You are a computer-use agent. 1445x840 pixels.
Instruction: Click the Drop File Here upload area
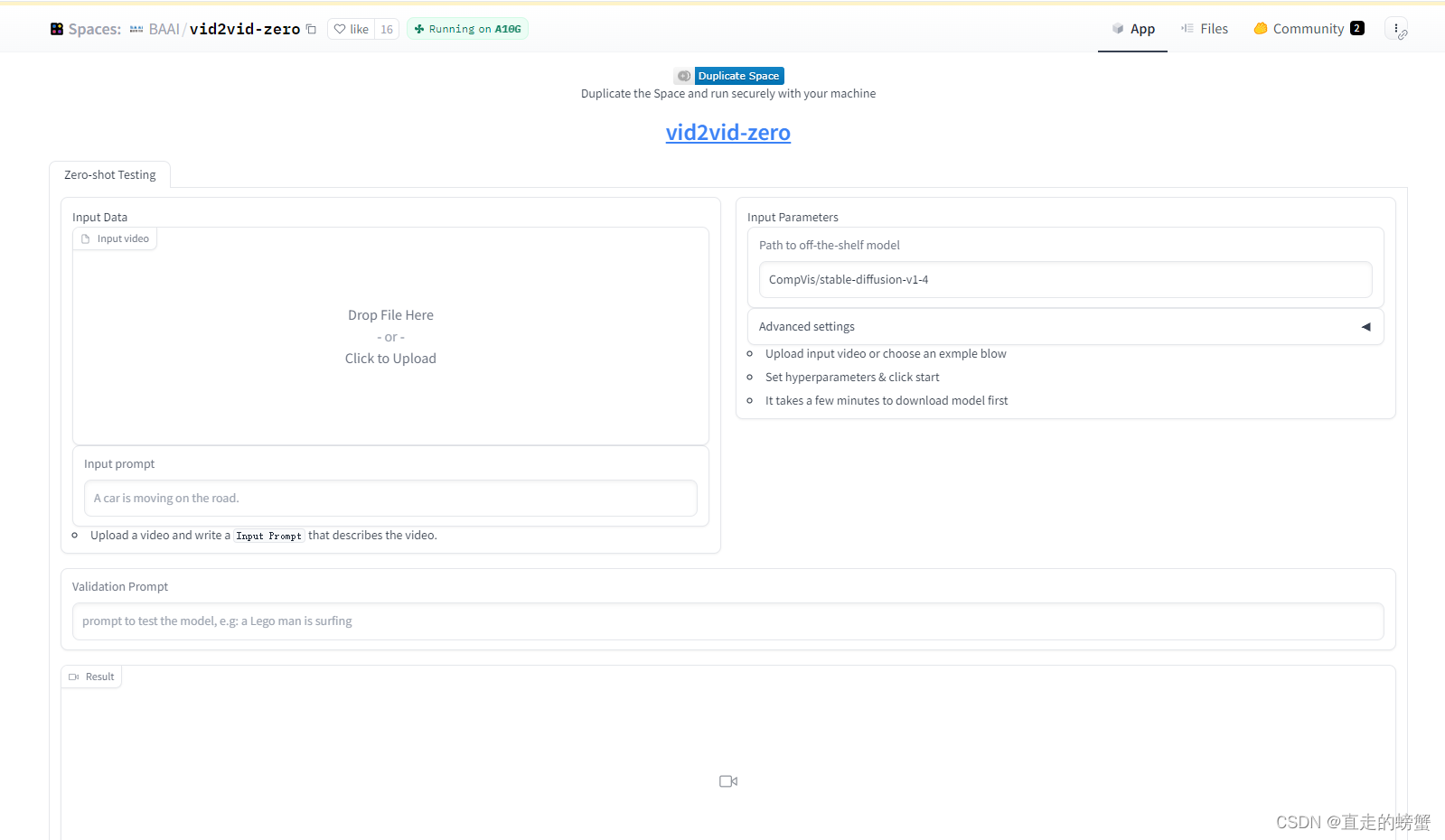click(x=390, y=336)
